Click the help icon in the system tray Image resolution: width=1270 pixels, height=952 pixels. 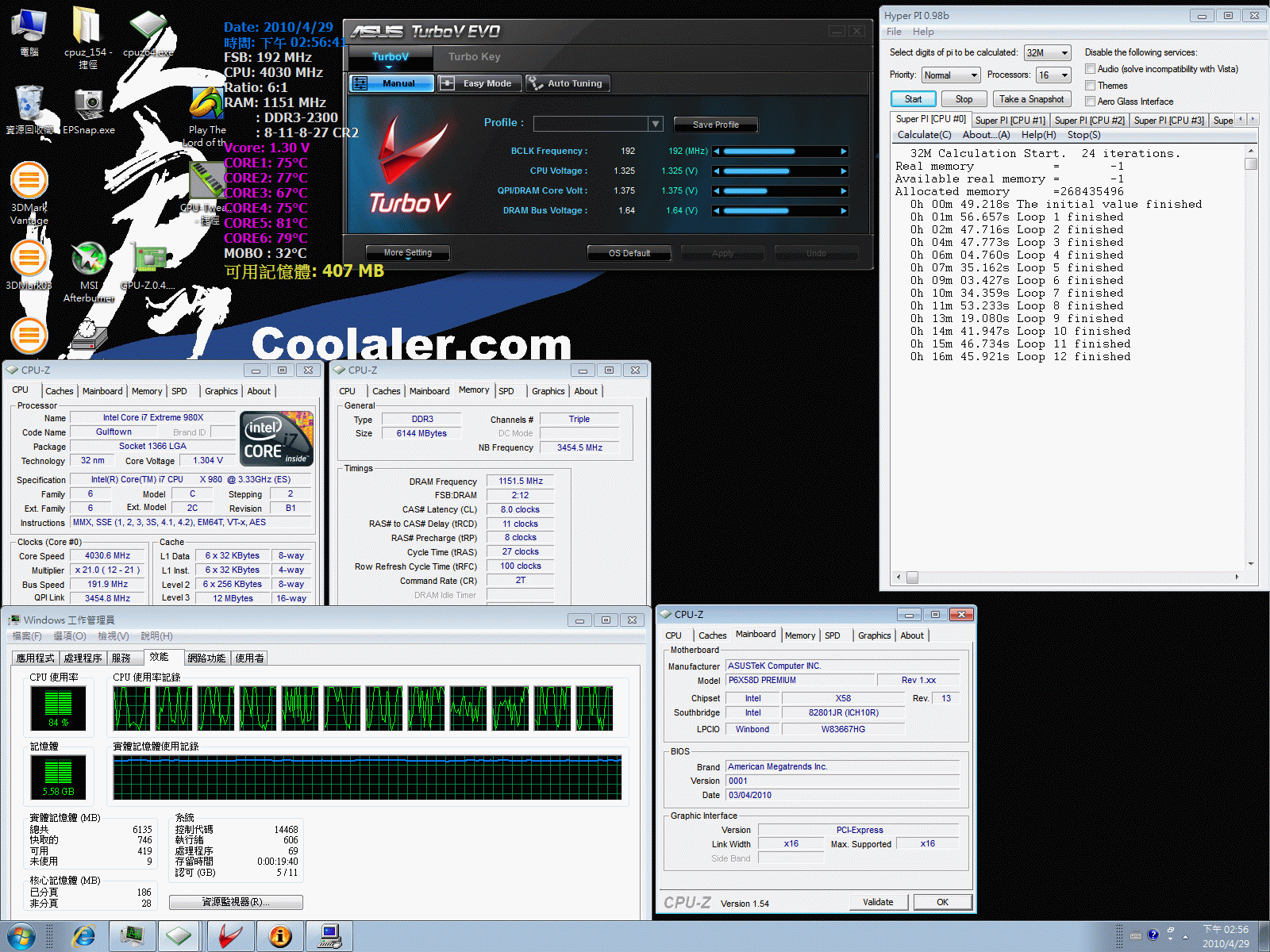pos(1153,935)
